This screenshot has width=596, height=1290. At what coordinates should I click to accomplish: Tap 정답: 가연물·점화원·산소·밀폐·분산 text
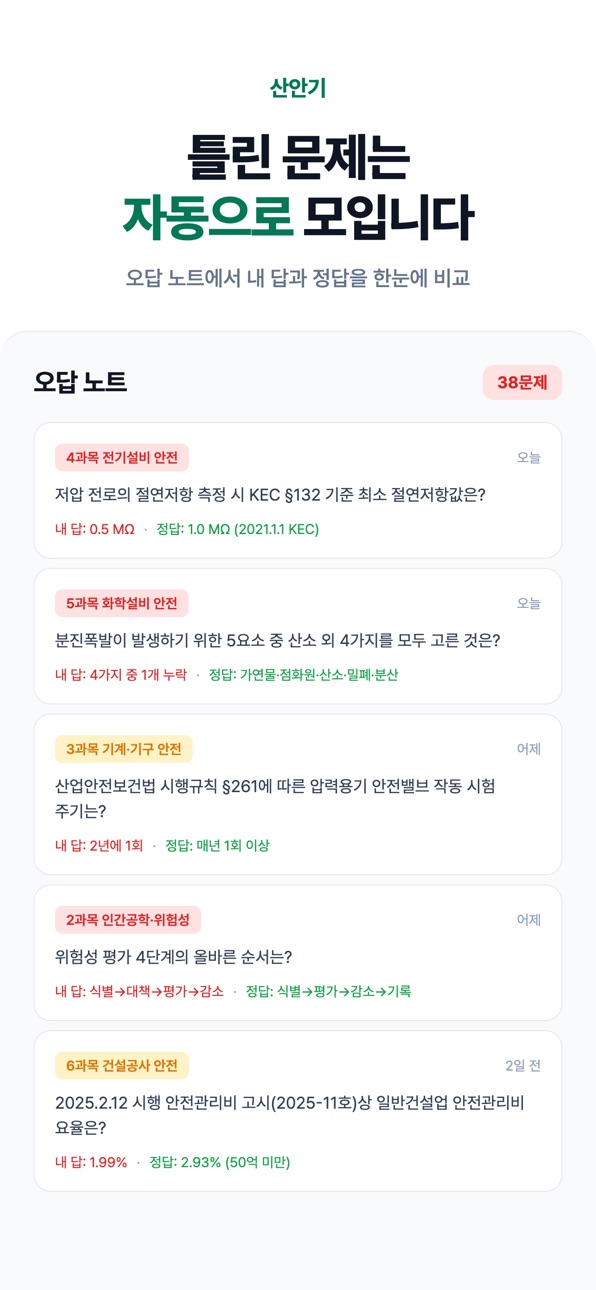pyautogui.click(x=304, y=675)
